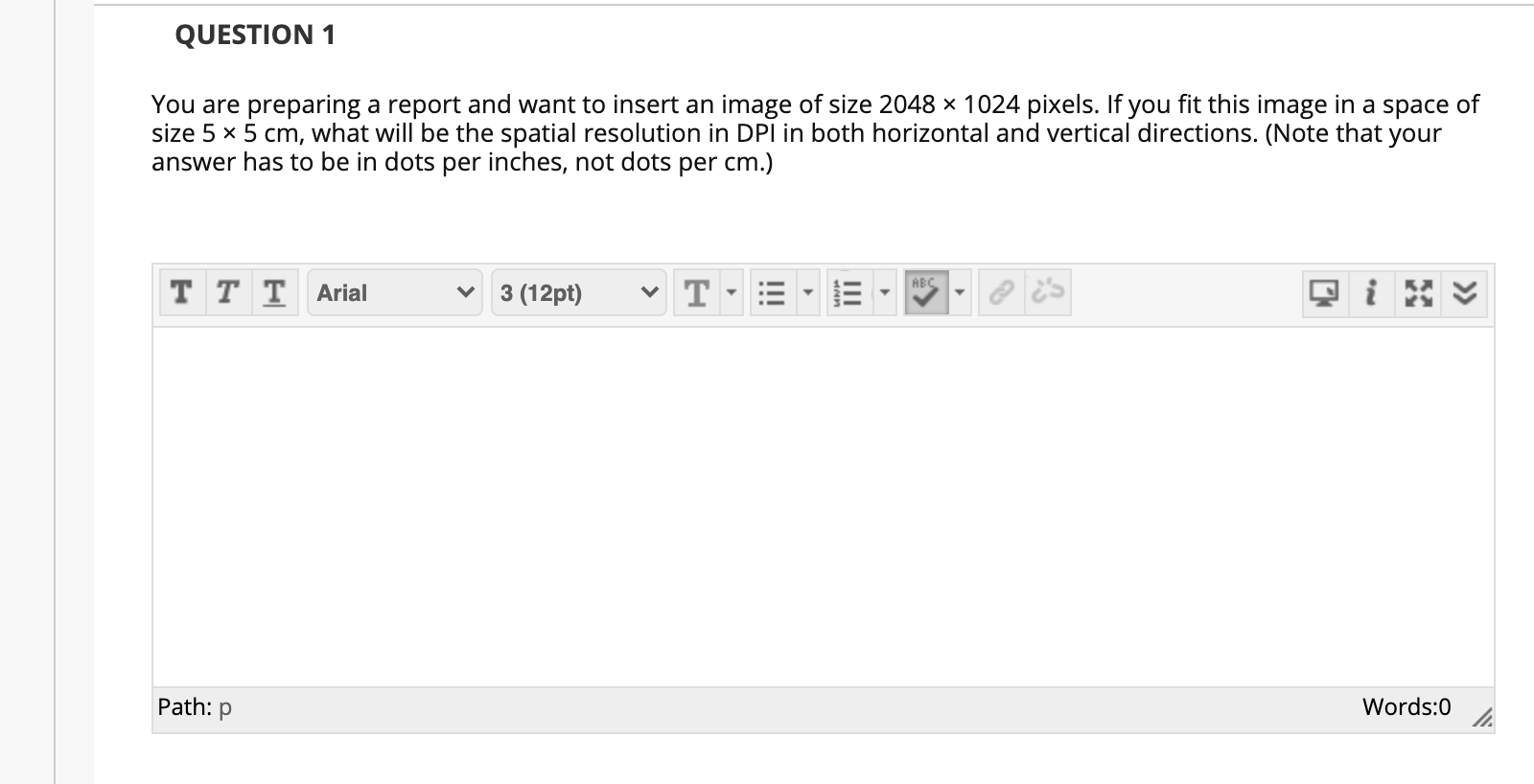The width and height of the screenshot is (1534, 784).
Task: Open numbered list style dropdown arrow
Action: (885, 292)
